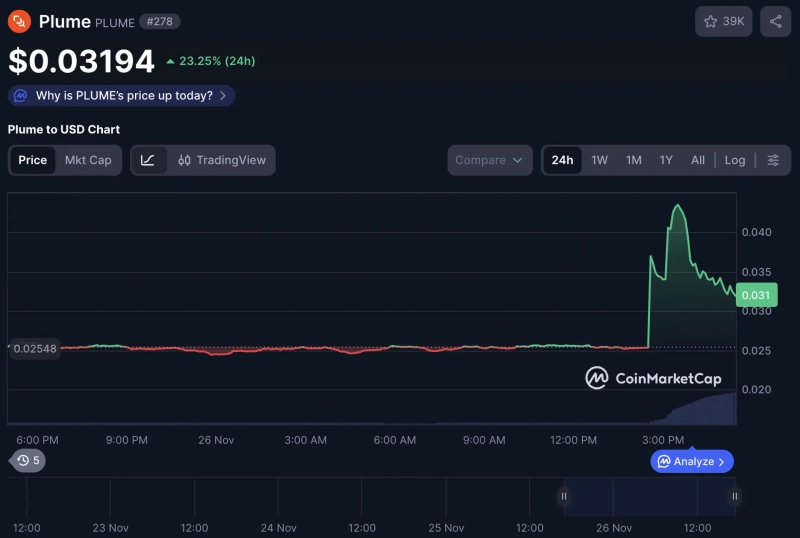This screenshot has width=800, height=538.
Task: Click left pause handle on range navigator
Action: (x=564, y=496)
